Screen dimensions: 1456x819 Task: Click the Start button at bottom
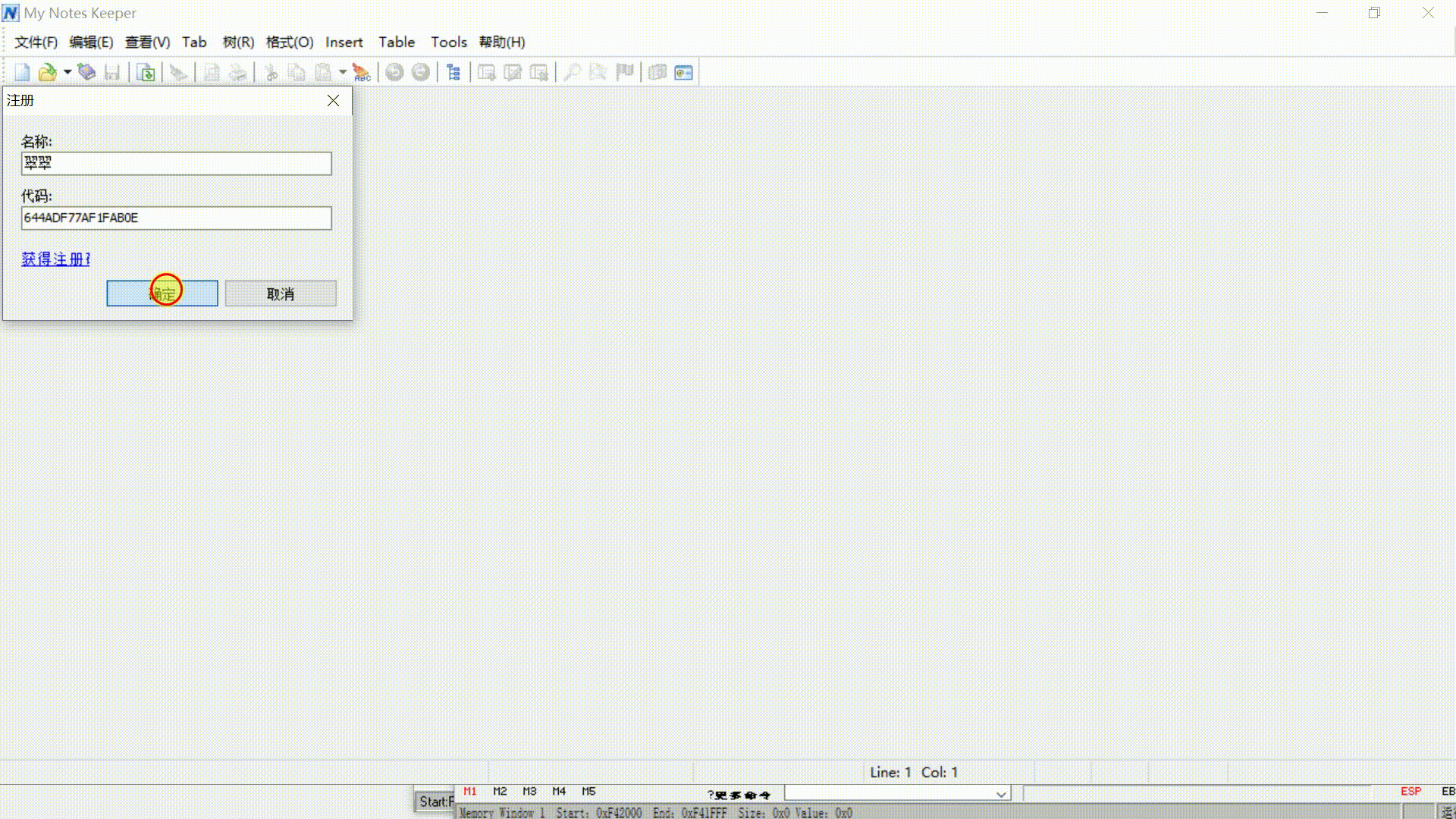435,802
